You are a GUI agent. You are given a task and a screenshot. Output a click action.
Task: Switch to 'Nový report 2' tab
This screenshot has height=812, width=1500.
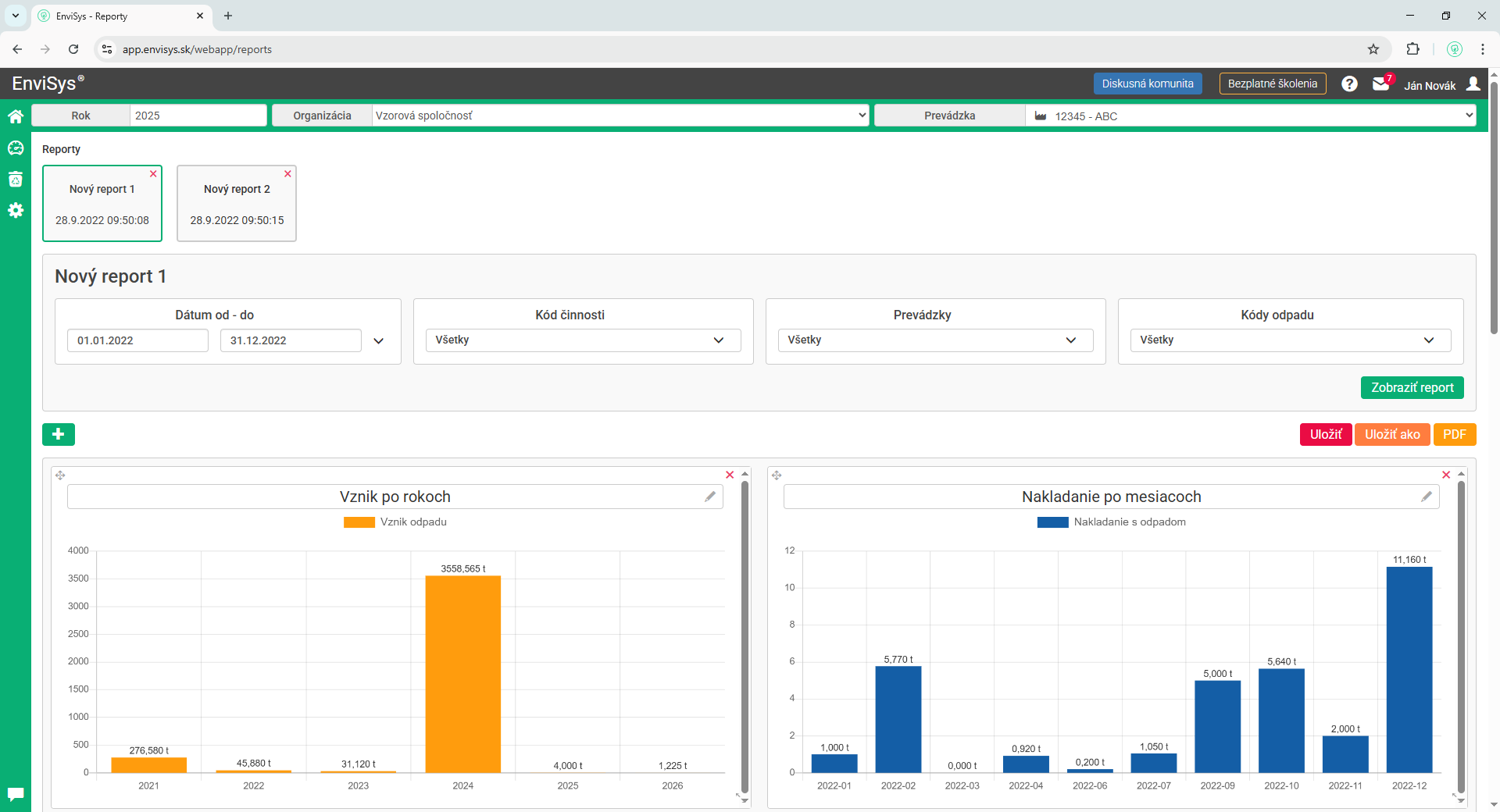pyautogui.click(x=237, y=204)
